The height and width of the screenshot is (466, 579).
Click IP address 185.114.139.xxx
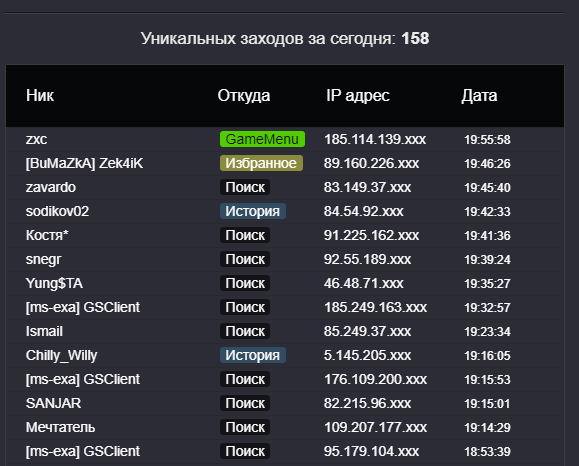pos(375,140)
